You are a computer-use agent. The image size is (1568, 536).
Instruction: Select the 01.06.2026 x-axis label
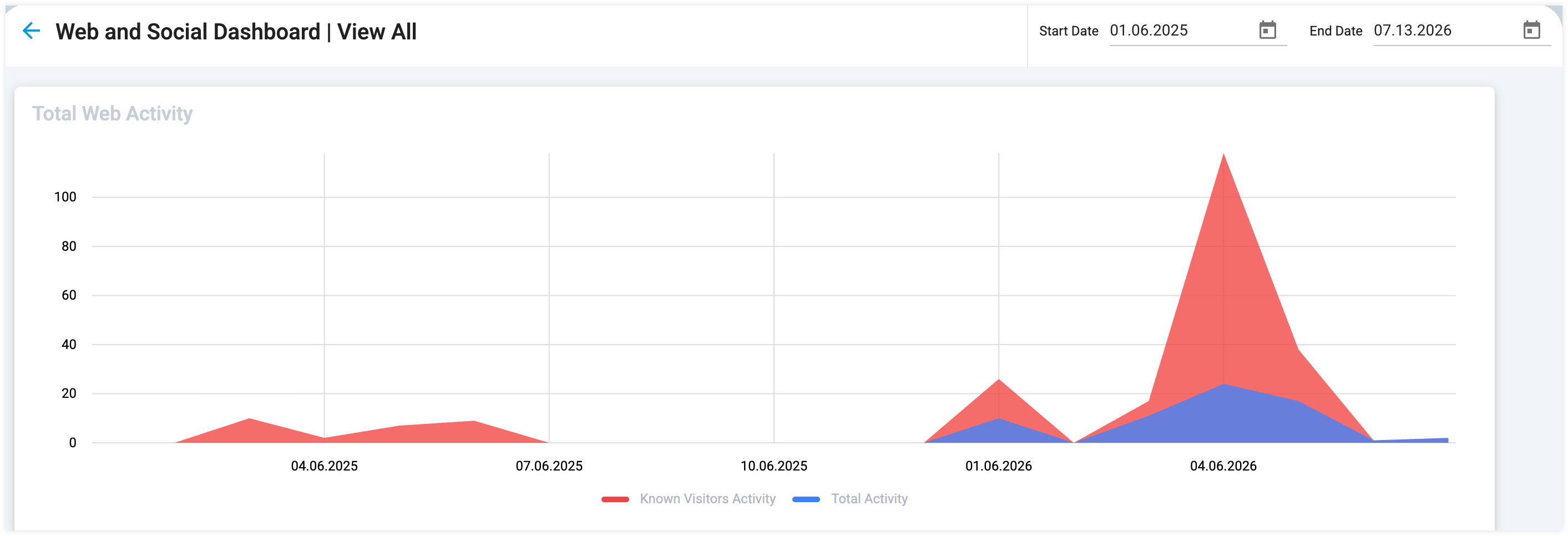pyautogui.click(x=999, y=466)
